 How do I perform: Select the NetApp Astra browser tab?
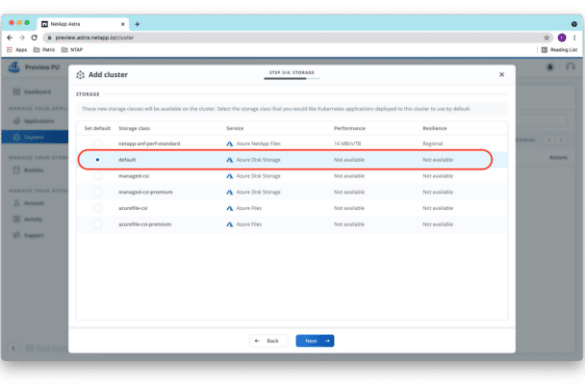83,24
